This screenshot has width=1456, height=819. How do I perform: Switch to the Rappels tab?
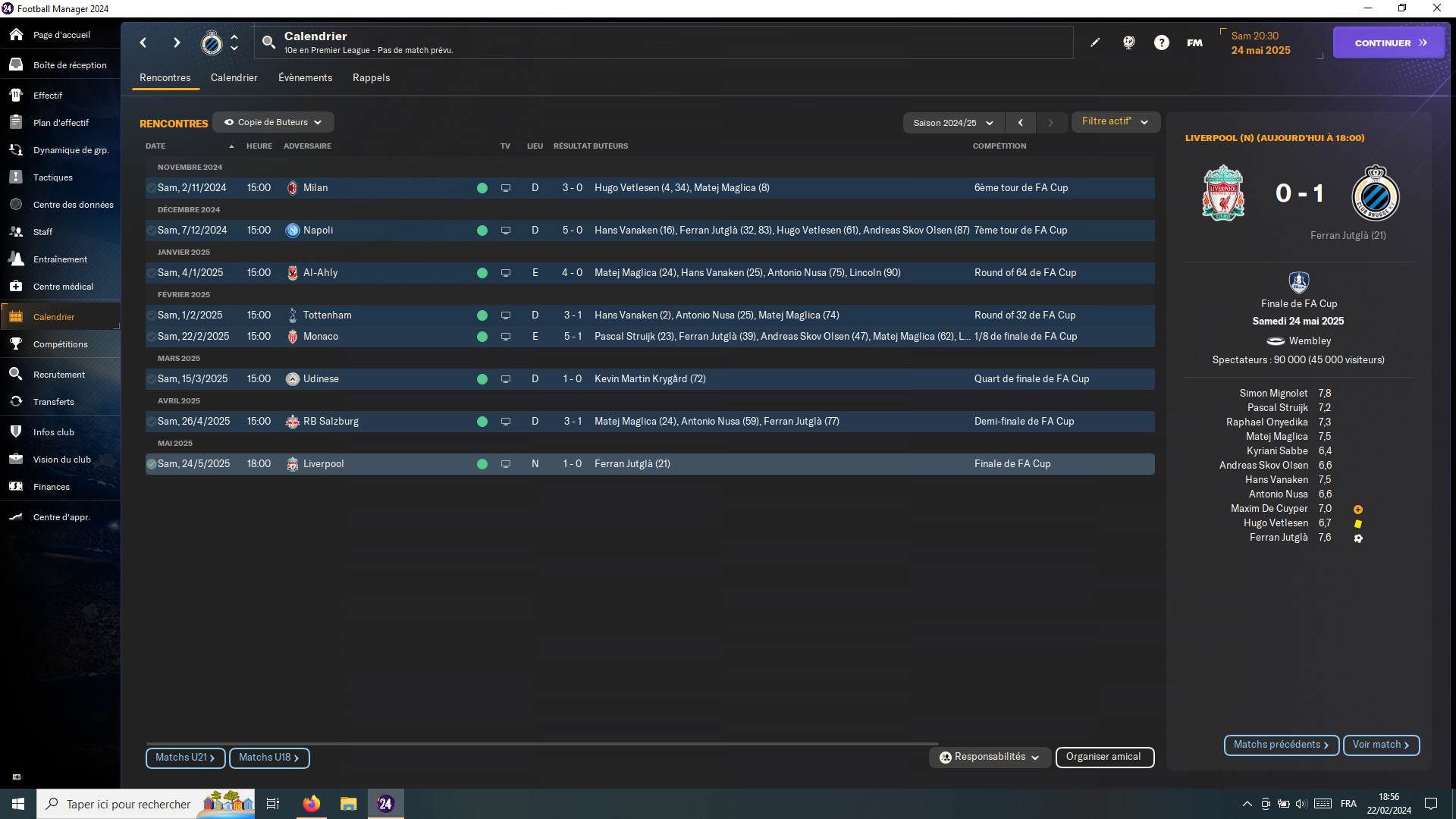(x=371, y=78)
